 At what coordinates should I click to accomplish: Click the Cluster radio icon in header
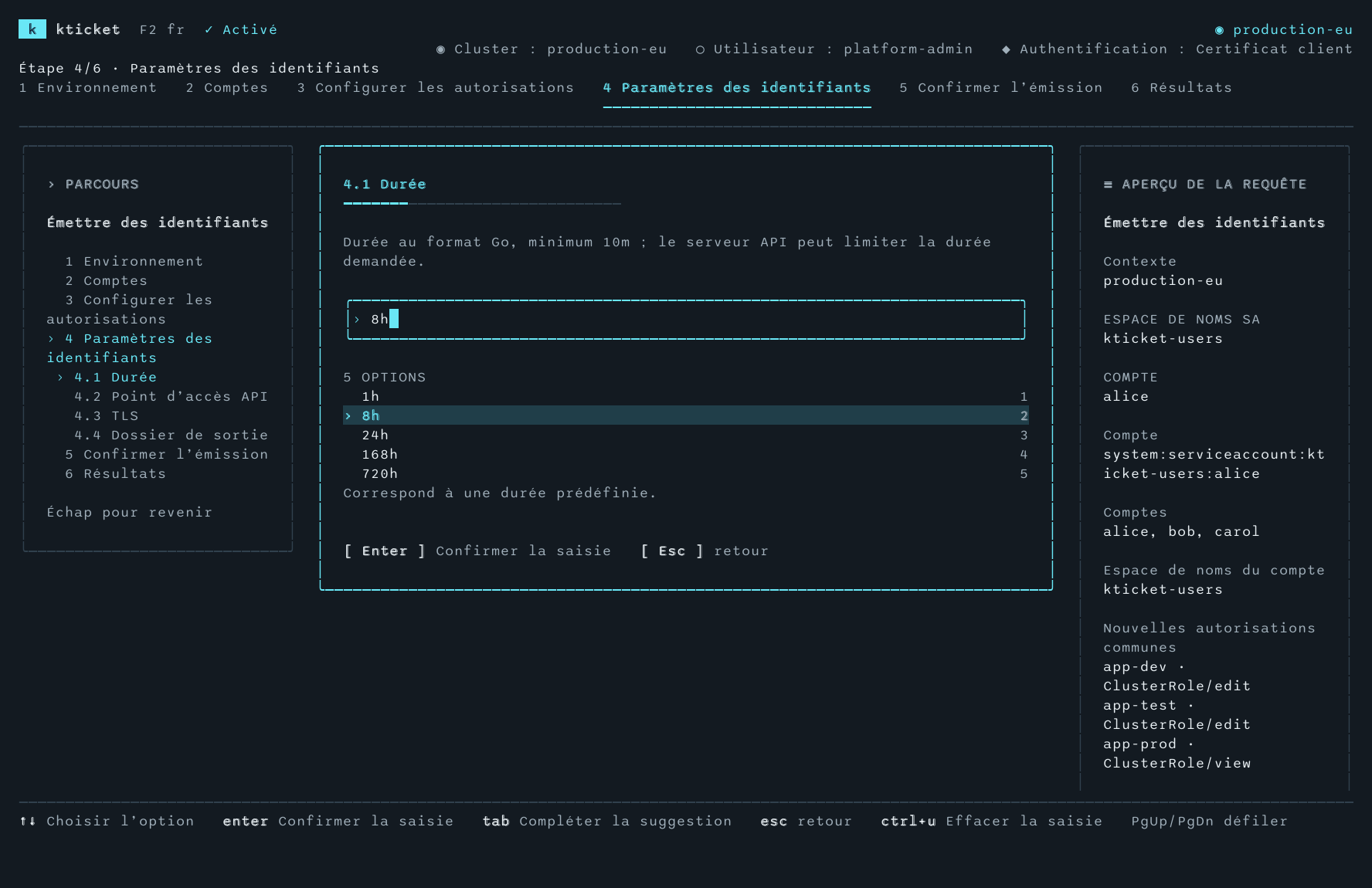tap(440, 49)
